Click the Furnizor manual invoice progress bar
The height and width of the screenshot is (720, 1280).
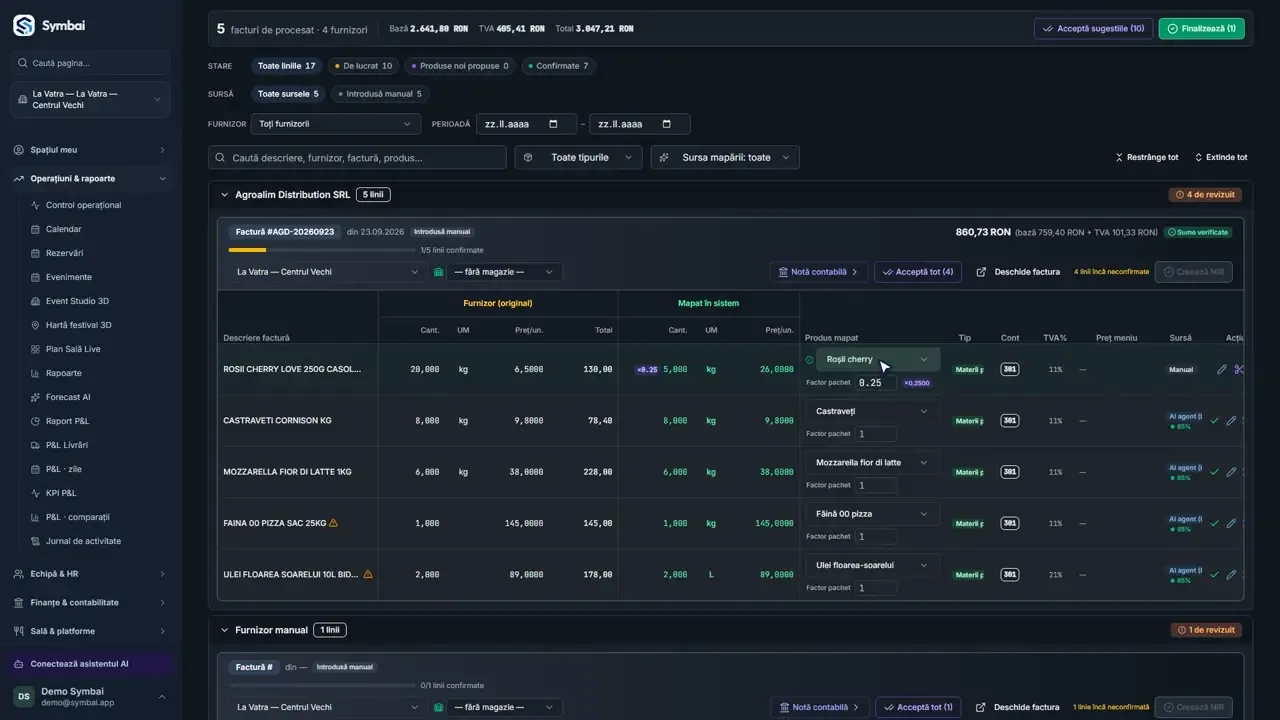(x=322, y=686)
